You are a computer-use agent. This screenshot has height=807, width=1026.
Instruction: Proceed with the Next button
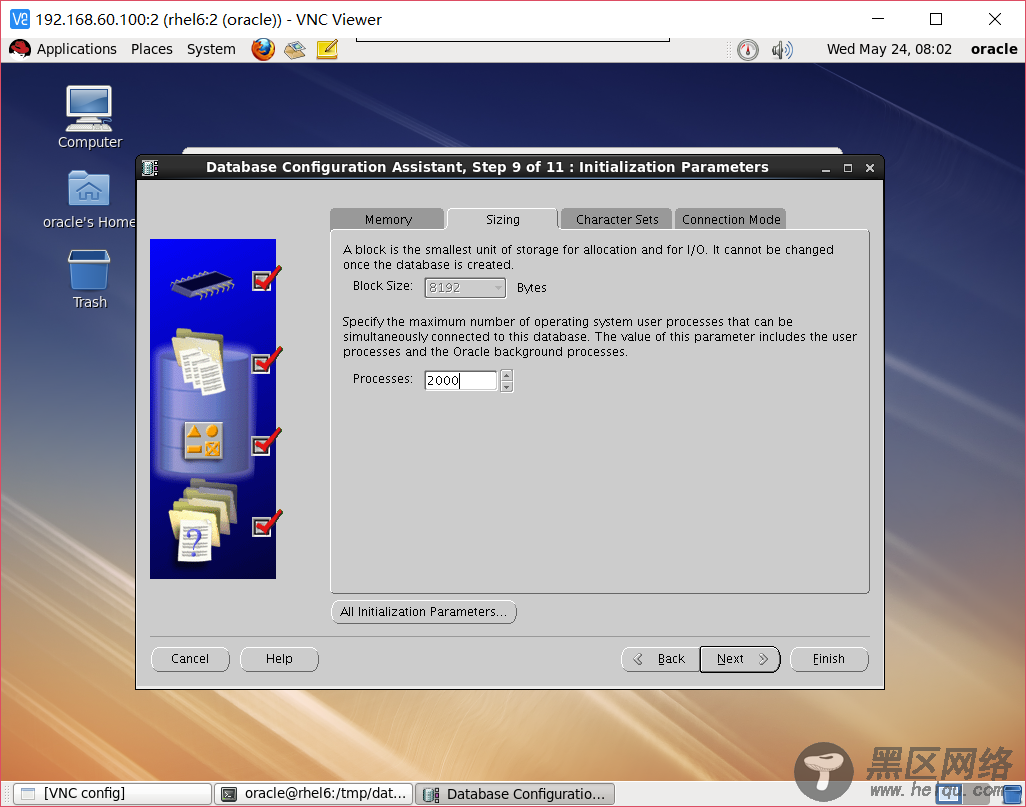click(740, 659)
